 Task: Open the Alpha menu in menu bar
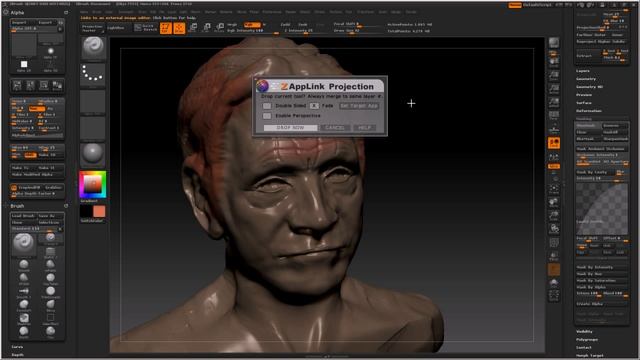84,12
